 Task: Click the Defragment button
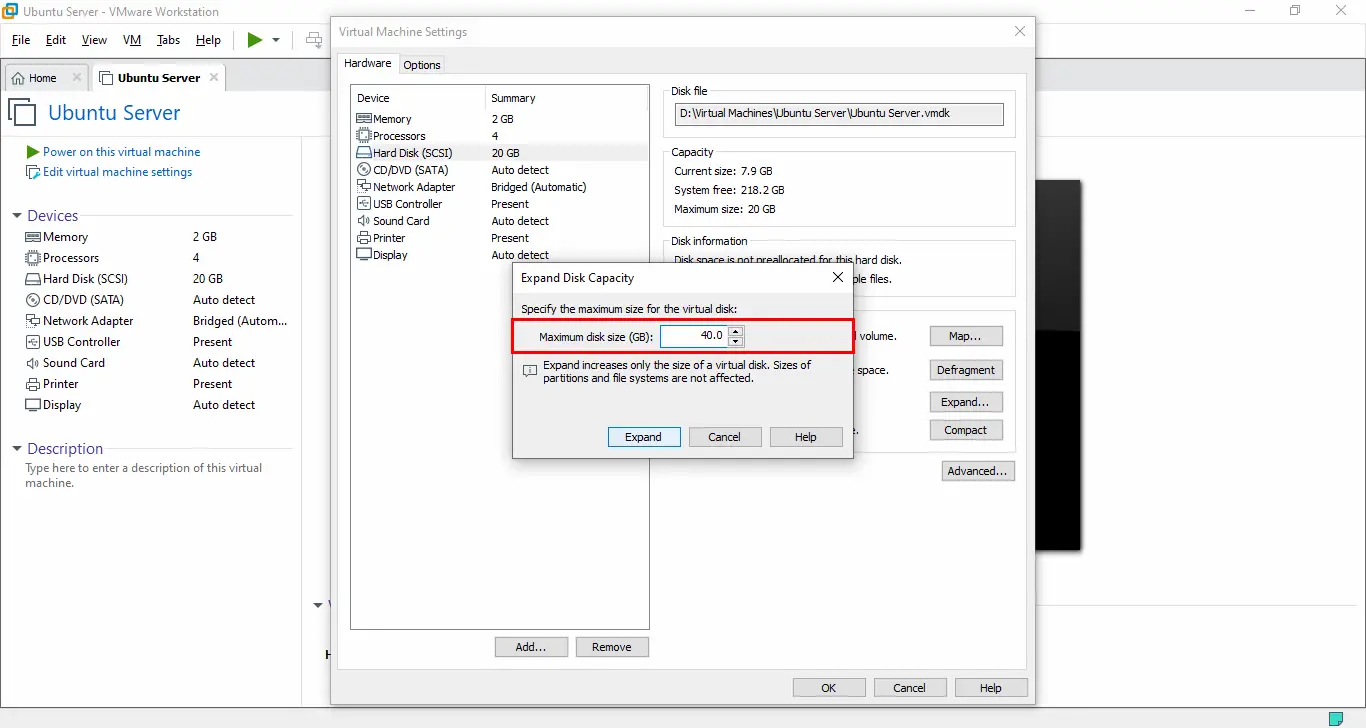point(966,370)
